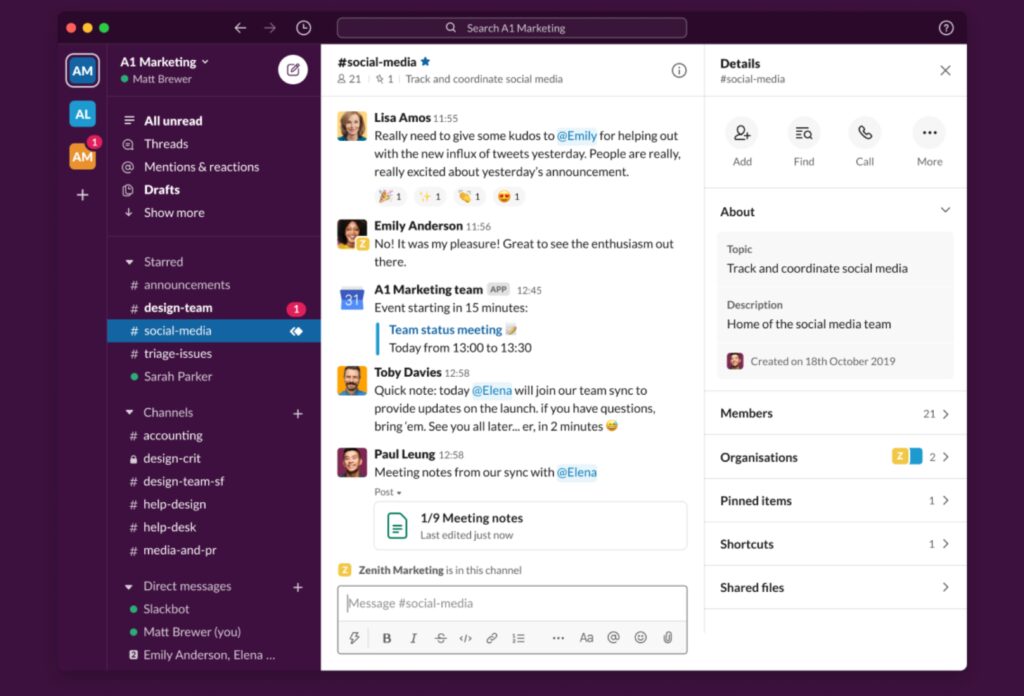1024x696 pixels.
Task: Open the help question mark icon
Action: (x=946, y=27)
